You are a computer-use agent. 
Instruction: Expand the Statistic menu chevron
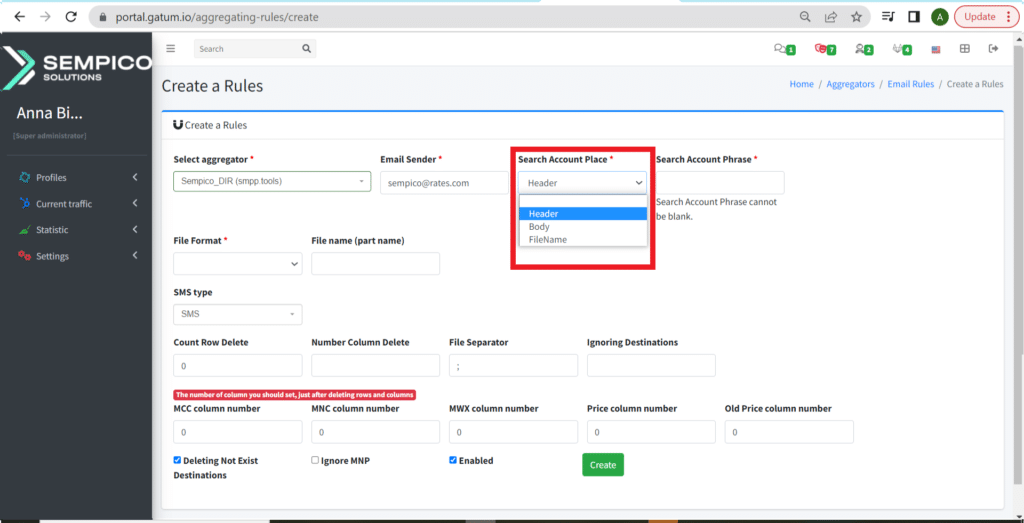tap(135, 229)
